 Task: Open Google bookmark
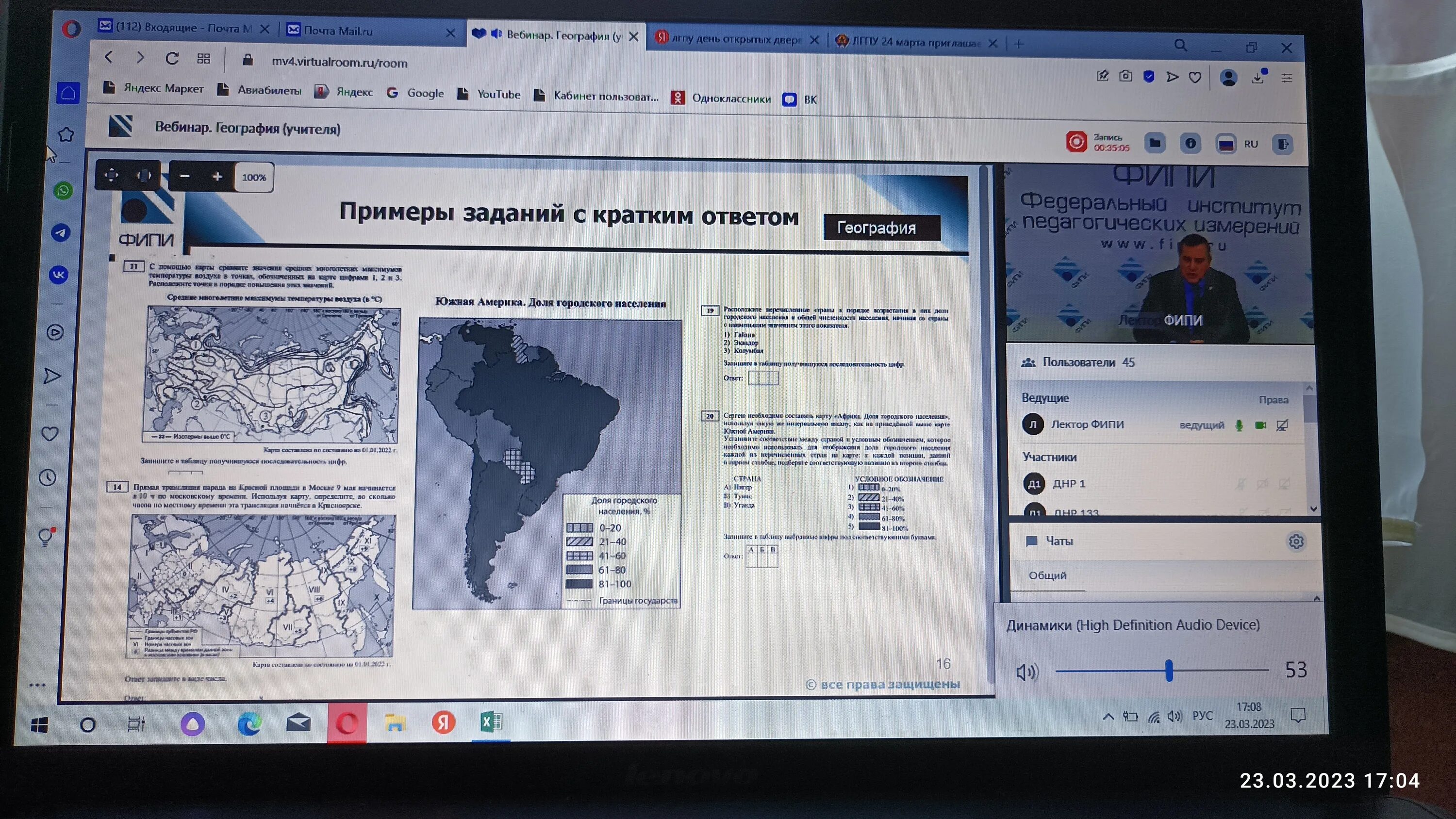415,93
